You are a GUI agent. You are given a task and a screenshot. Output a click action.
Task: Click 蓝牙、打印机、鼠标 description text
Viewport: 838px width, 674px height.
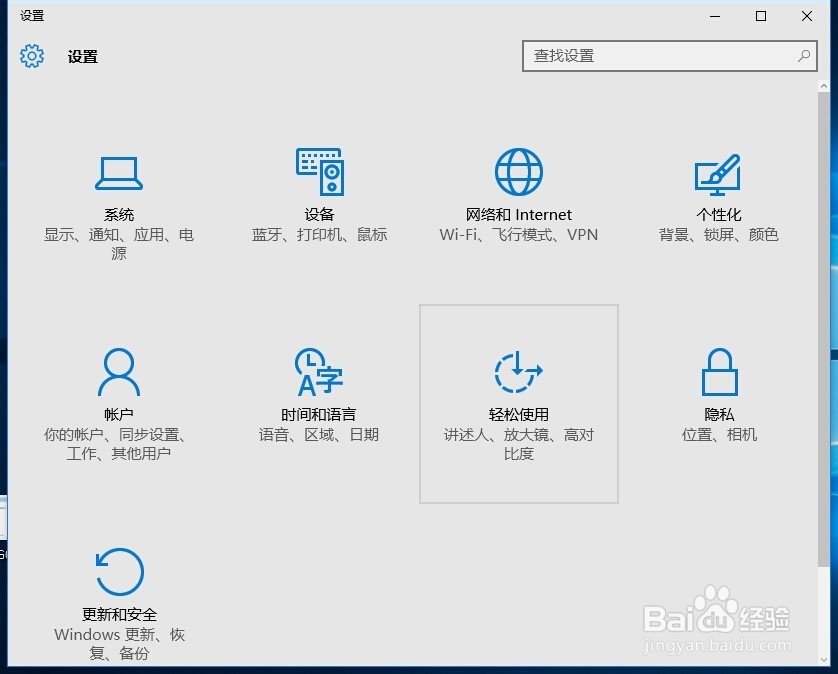(x=319, y=235)
